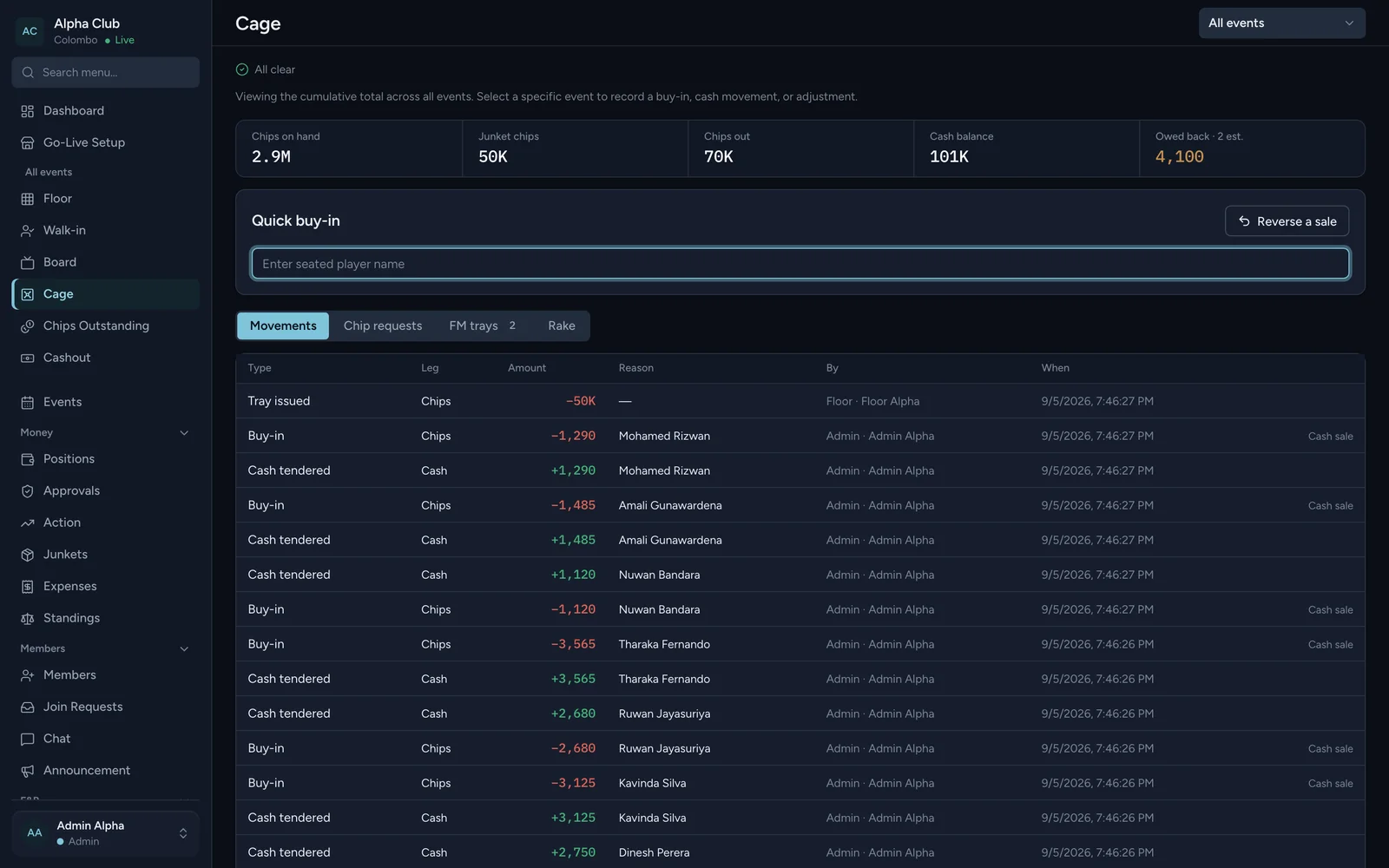Image resolution: width=1389 pixels, height=868 pixels.
Task: Click the Chips on hand 2.9M card
Action: pyautogui.click(x=349, y=148)
